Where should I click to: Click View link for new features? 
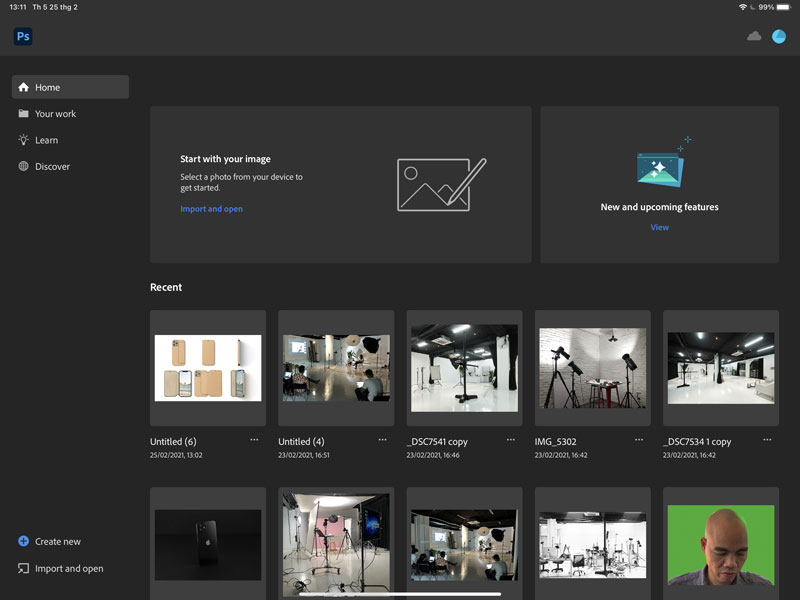point(659,227)
